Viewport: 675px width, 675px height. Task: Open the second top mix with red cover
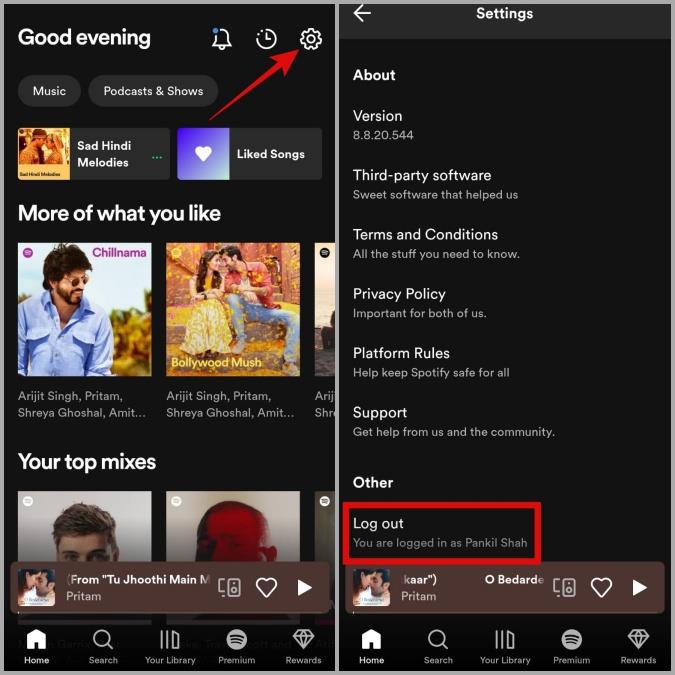pyautogui.click(x=233, y=526)
